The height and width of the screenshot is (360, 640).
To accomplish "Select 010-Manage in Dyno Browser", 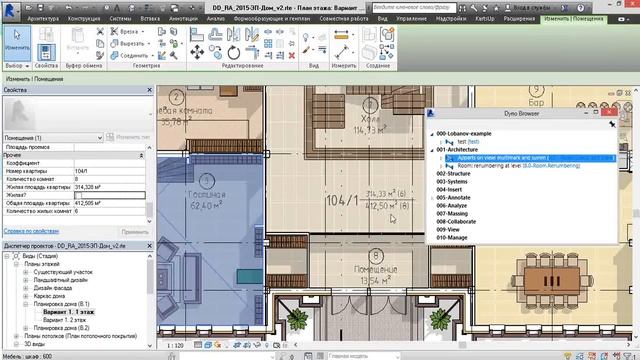I will (x=451, y=238).
